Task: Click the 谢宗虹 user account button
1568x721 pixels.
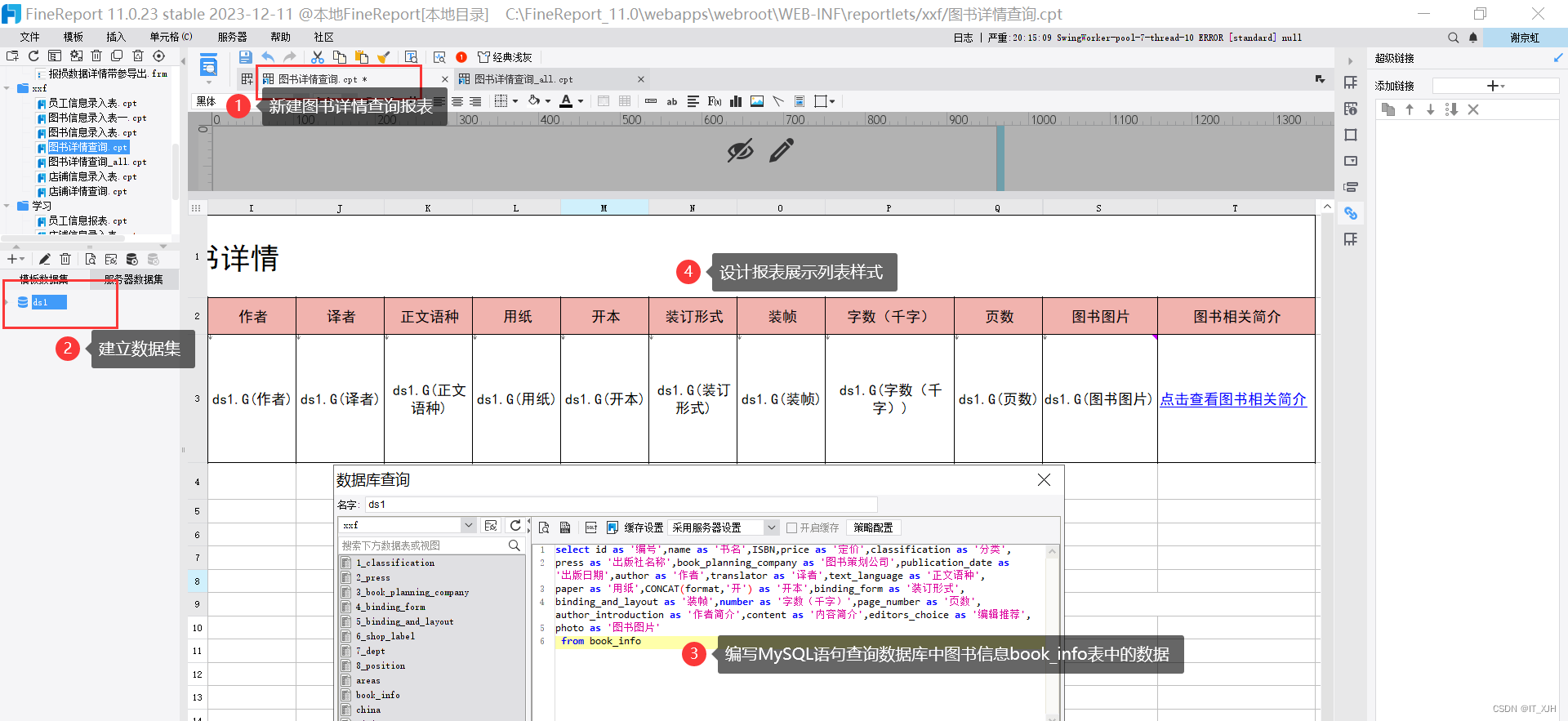Action: click(1524, 38)
